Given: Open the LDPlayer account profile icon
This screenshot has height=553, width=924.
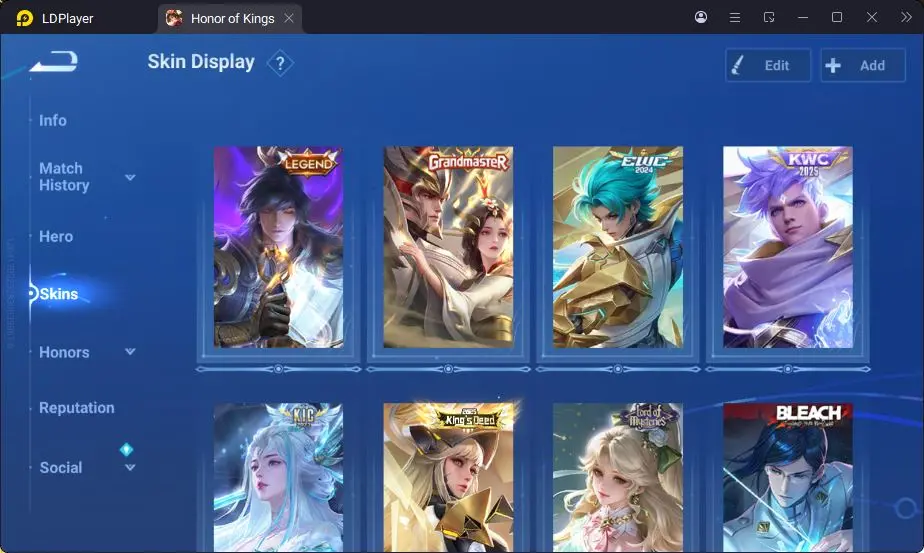Looking at the screenshot, I should point(701,17).
